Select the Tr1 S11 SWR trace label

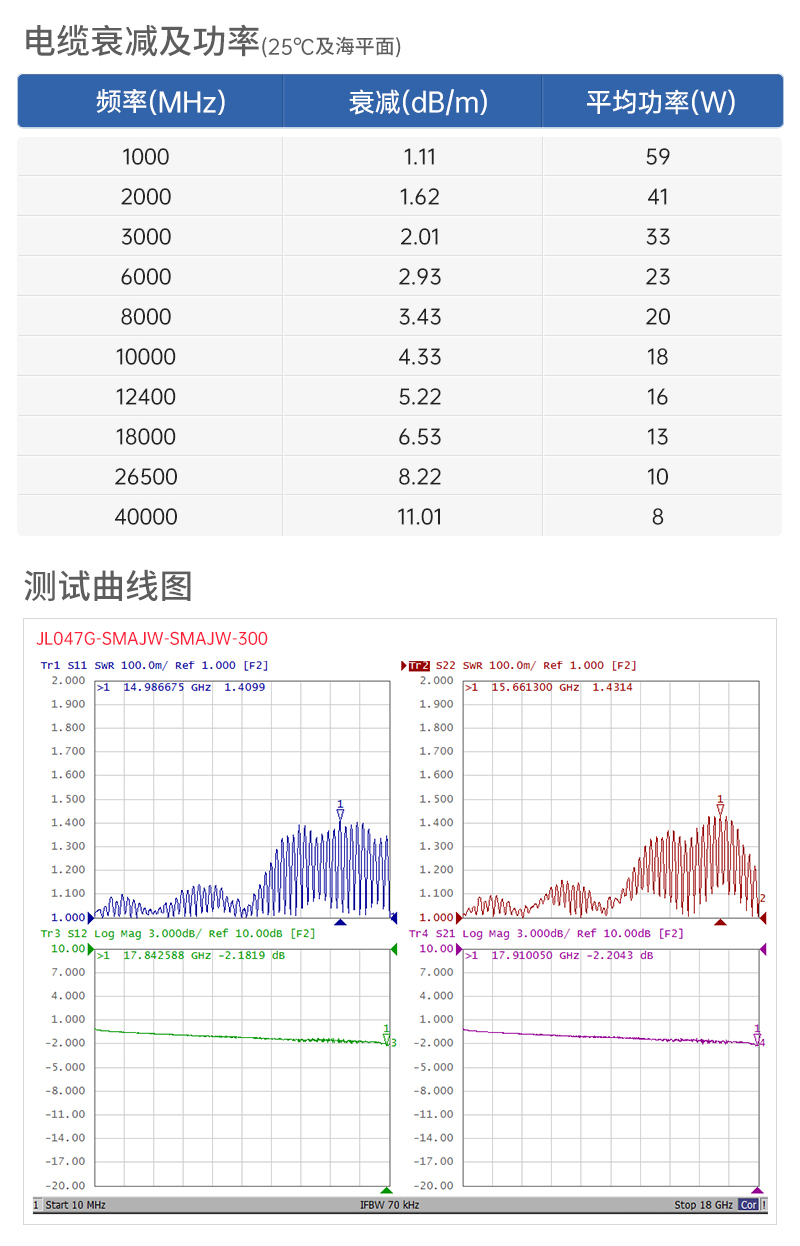coord(154,665)
